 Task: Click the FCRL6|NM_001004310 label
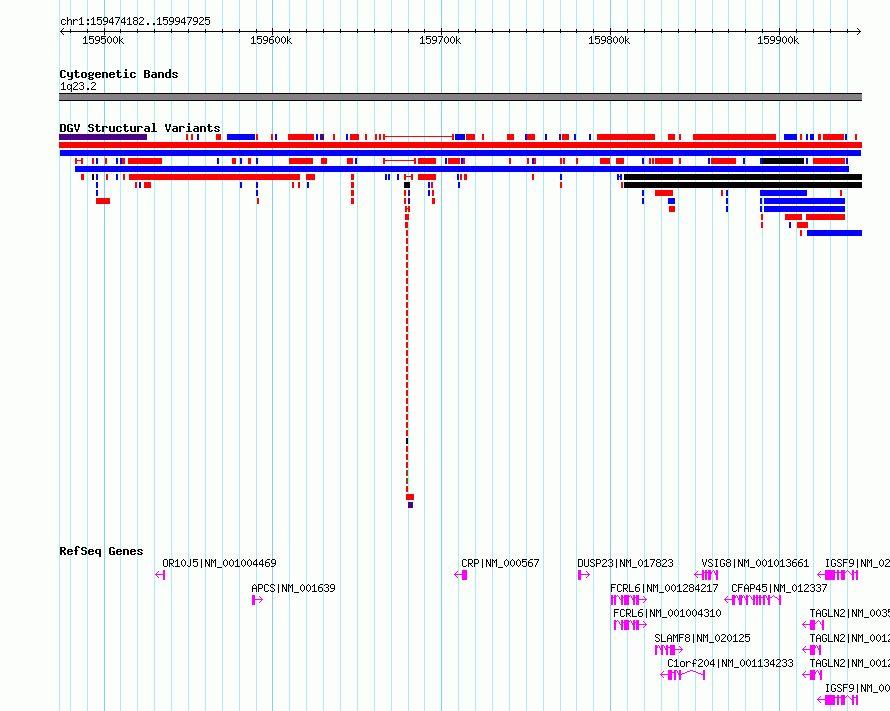pos(667,613)
